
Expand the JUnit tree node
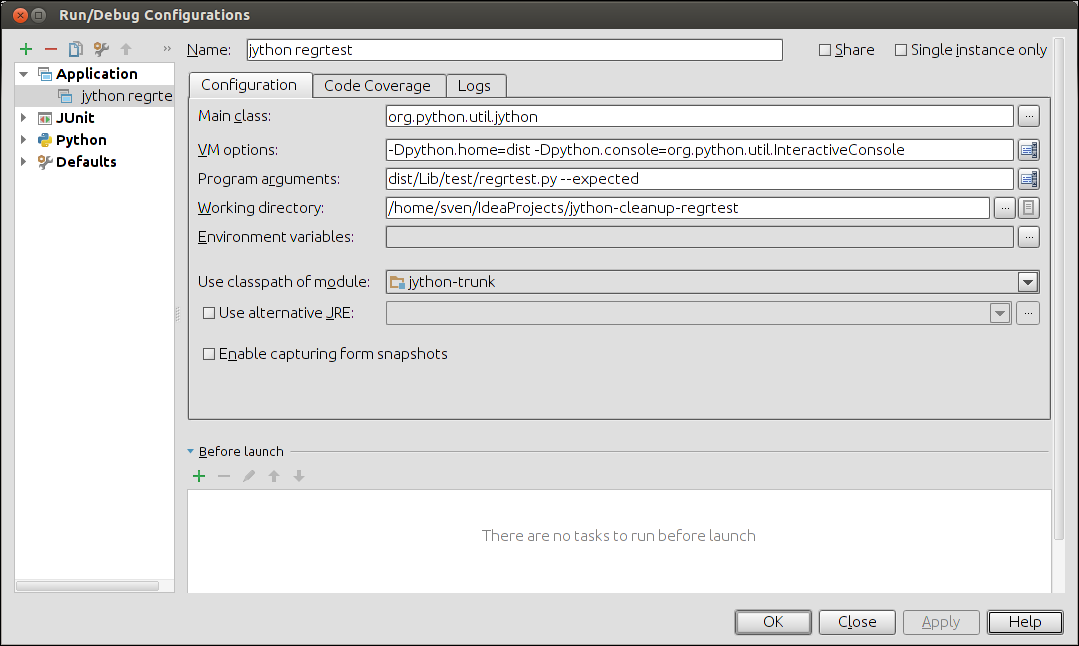(24, 118)
